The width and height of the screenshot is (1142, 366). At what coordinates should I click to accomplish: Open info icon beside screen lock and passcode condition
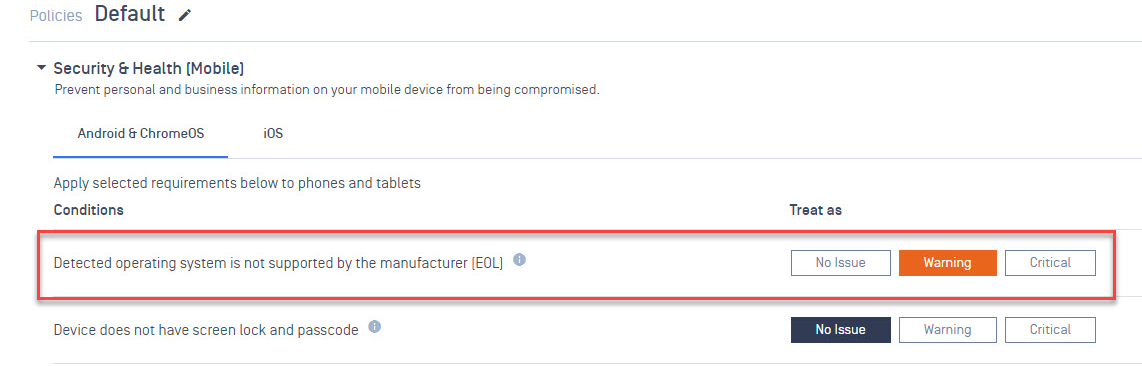[374, 327]
